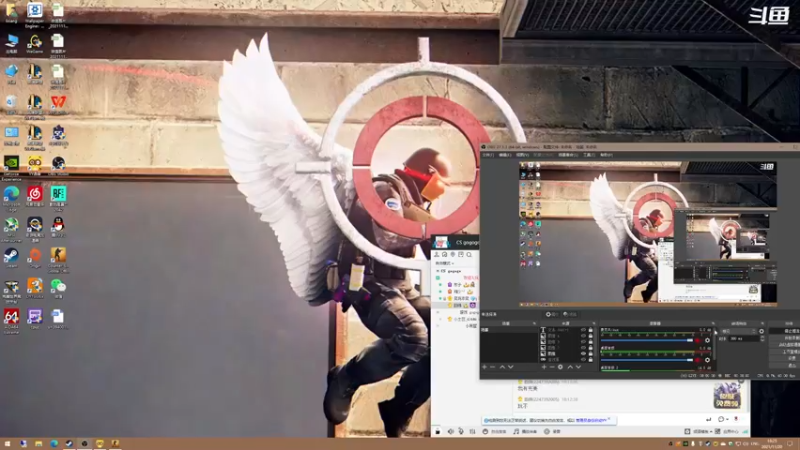
Task: Open settings gear for first mixer channel
Action: 707,340
